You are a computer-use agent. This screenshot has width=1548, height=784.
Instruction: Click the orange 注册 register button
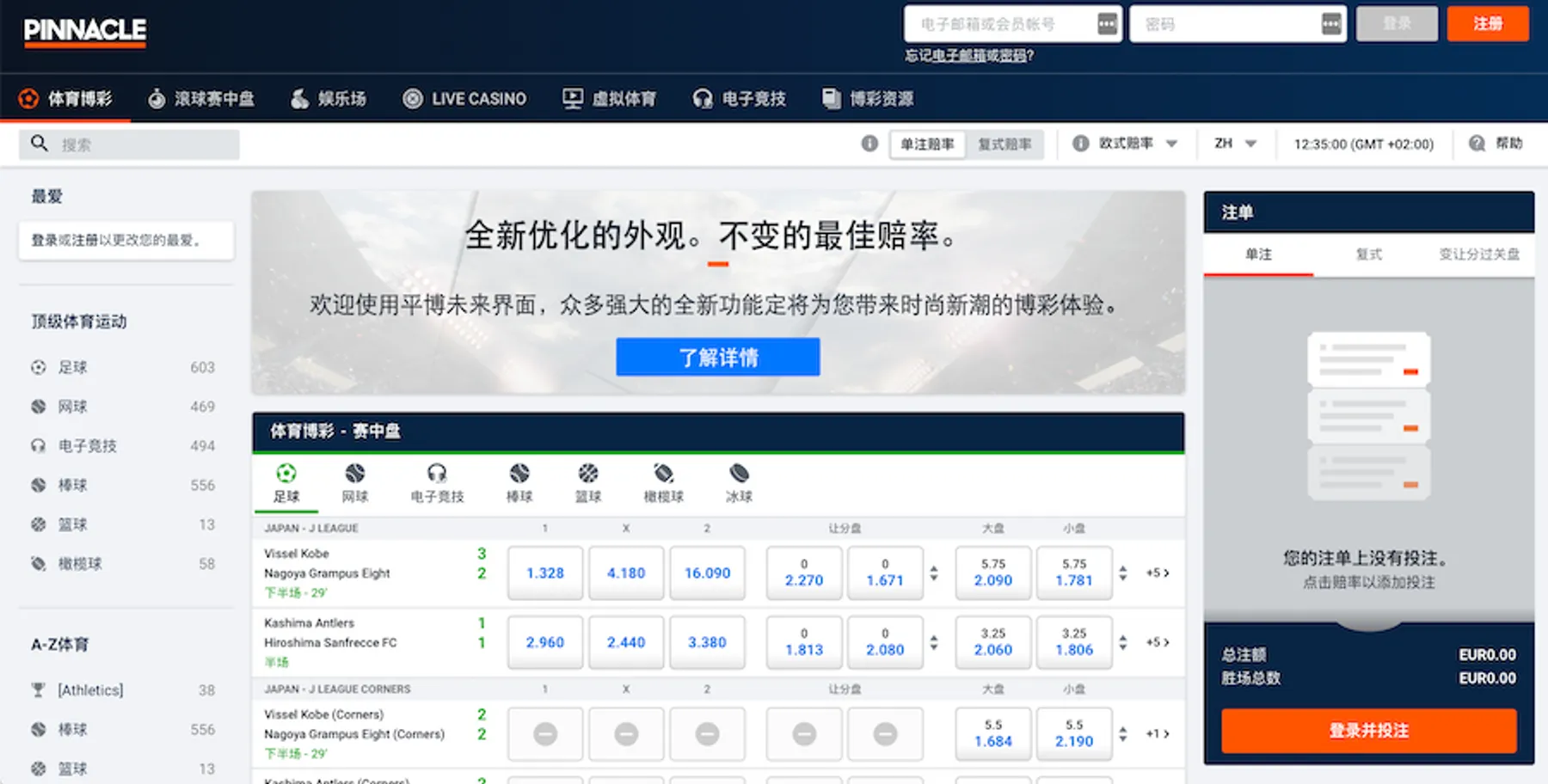pyautogui.click(x=1488, y=24)
